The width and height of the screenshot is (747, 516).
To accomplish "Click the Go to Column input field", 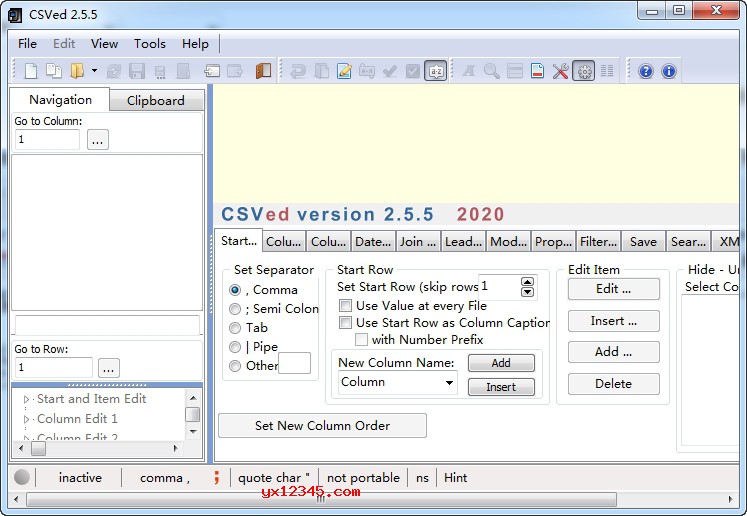I will point(47,140).
